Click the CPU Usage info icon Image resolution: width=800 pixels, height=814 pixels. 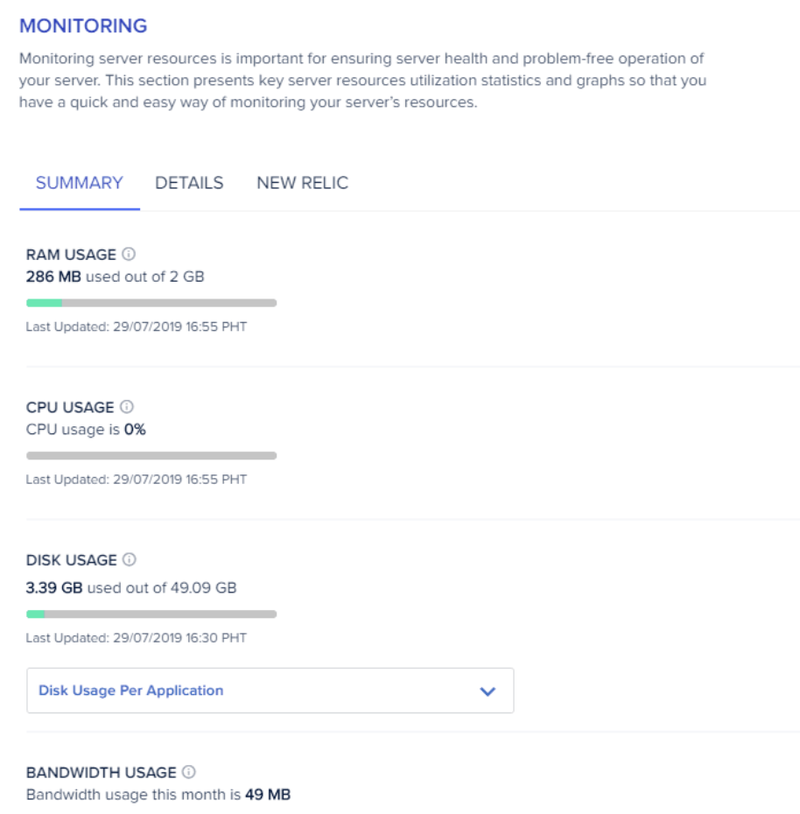point(127,406)
